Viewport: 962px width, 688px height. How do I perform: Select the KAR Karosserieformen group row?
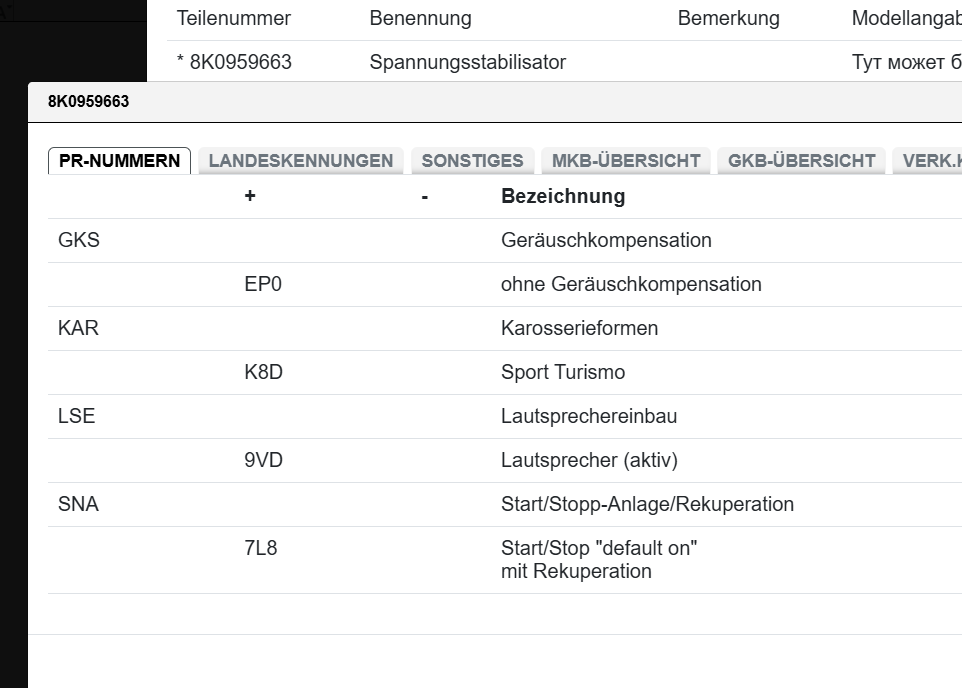coord(79,328)
